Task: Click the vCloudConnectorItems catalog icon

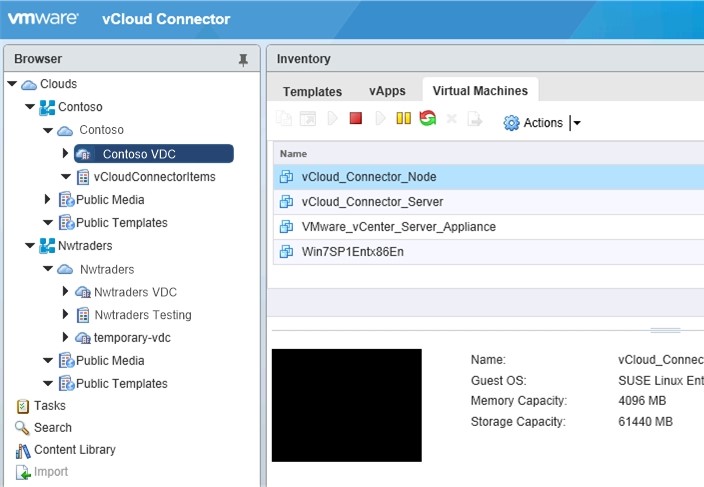Action: click(x=83, y=177)
